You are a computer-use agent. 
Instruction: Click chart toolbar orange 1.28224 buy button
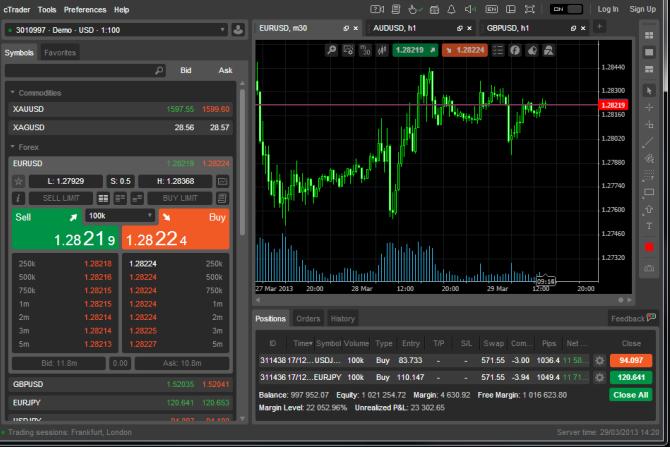click(465, 50)
